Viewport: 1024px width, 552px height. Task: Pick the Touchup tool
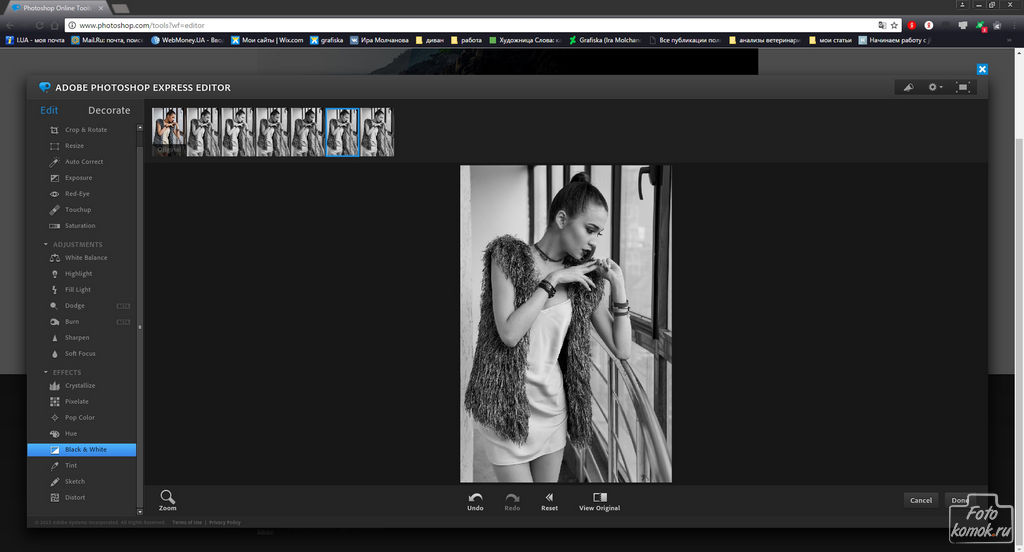coord(77,210)
